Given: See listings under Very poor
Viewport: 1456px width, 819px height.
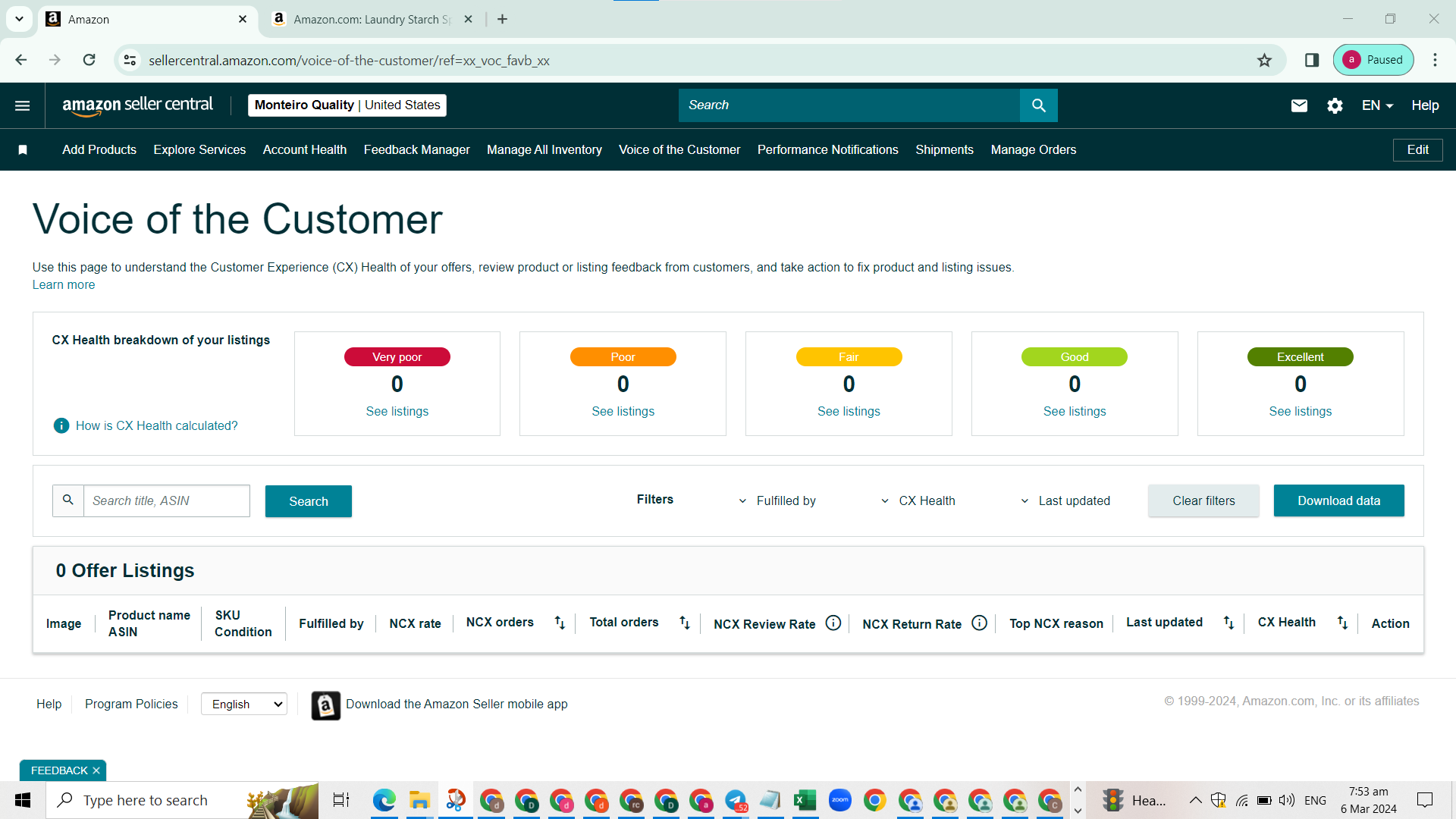Looking at the screenshot, I should coord(397,412).
